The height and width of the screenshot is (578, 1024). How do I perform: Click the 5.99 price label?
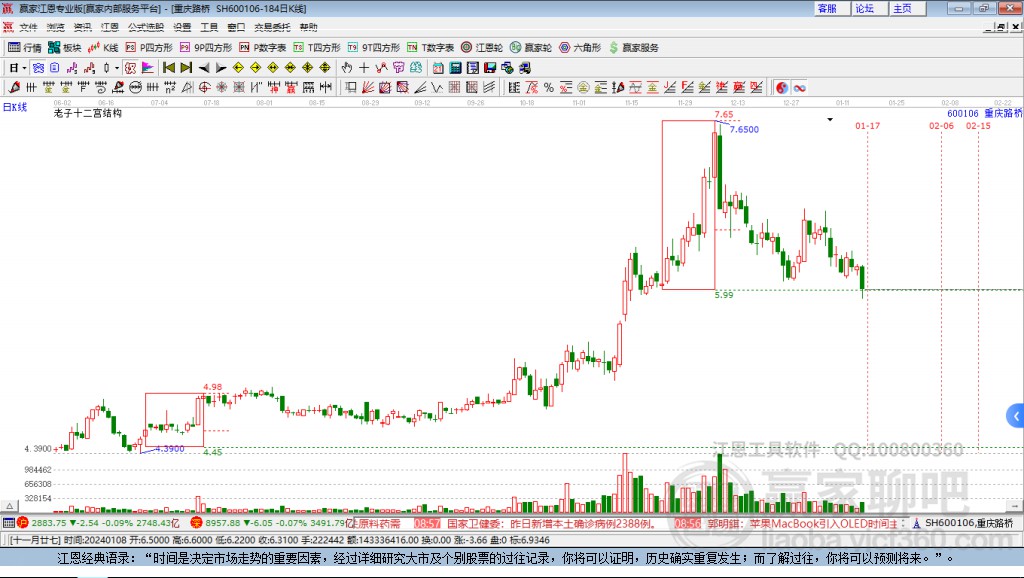[724, 295]
